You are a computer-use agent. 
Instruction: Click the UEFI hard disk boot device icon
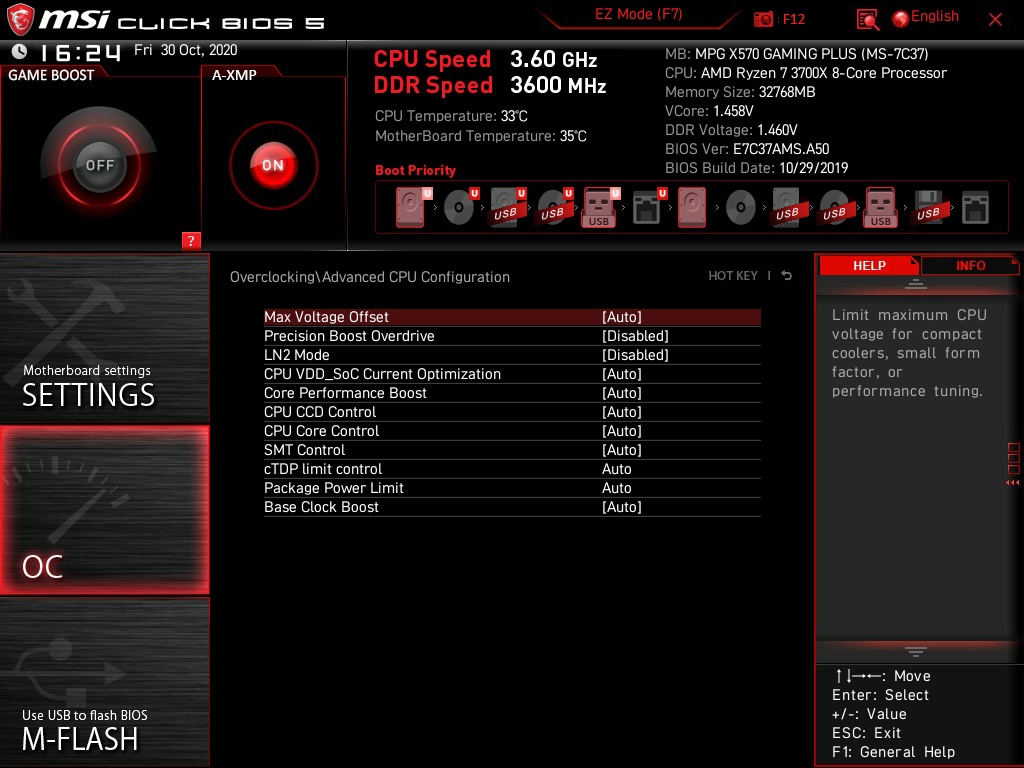point(413,207)
